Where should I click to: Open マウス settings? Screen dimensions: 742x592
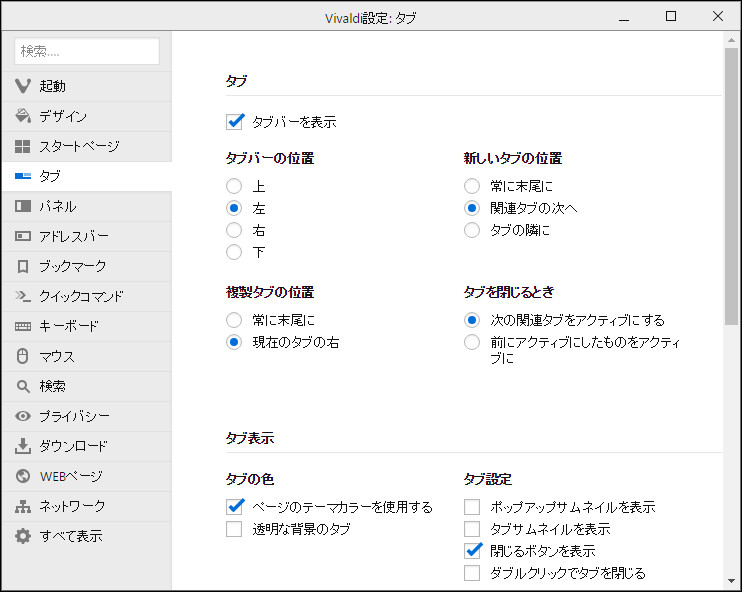coord(87,356)
